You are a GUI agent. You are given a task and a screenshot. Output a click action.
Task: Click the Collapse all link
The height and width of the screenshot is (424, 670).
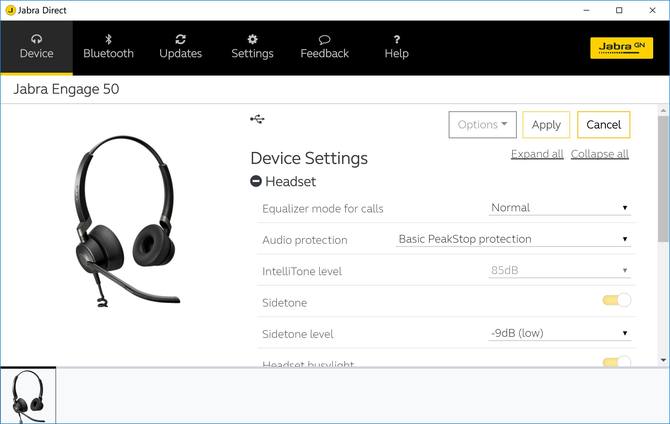click(x=599, y=154)
